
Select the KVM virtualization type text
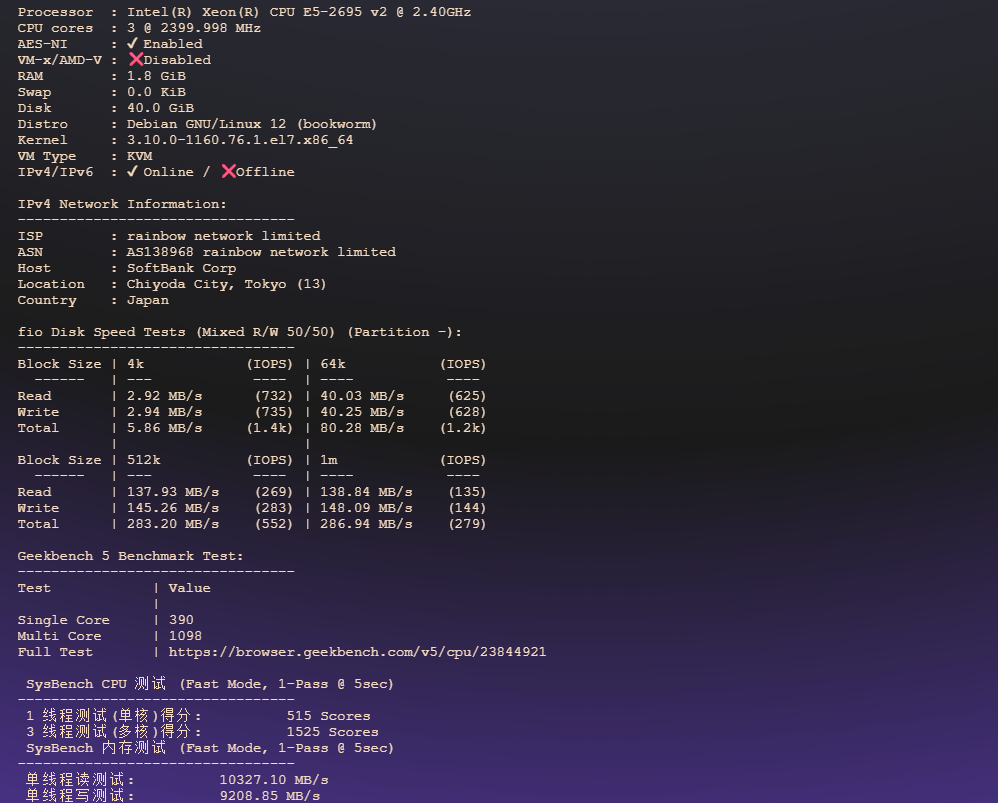coord(140,155)
